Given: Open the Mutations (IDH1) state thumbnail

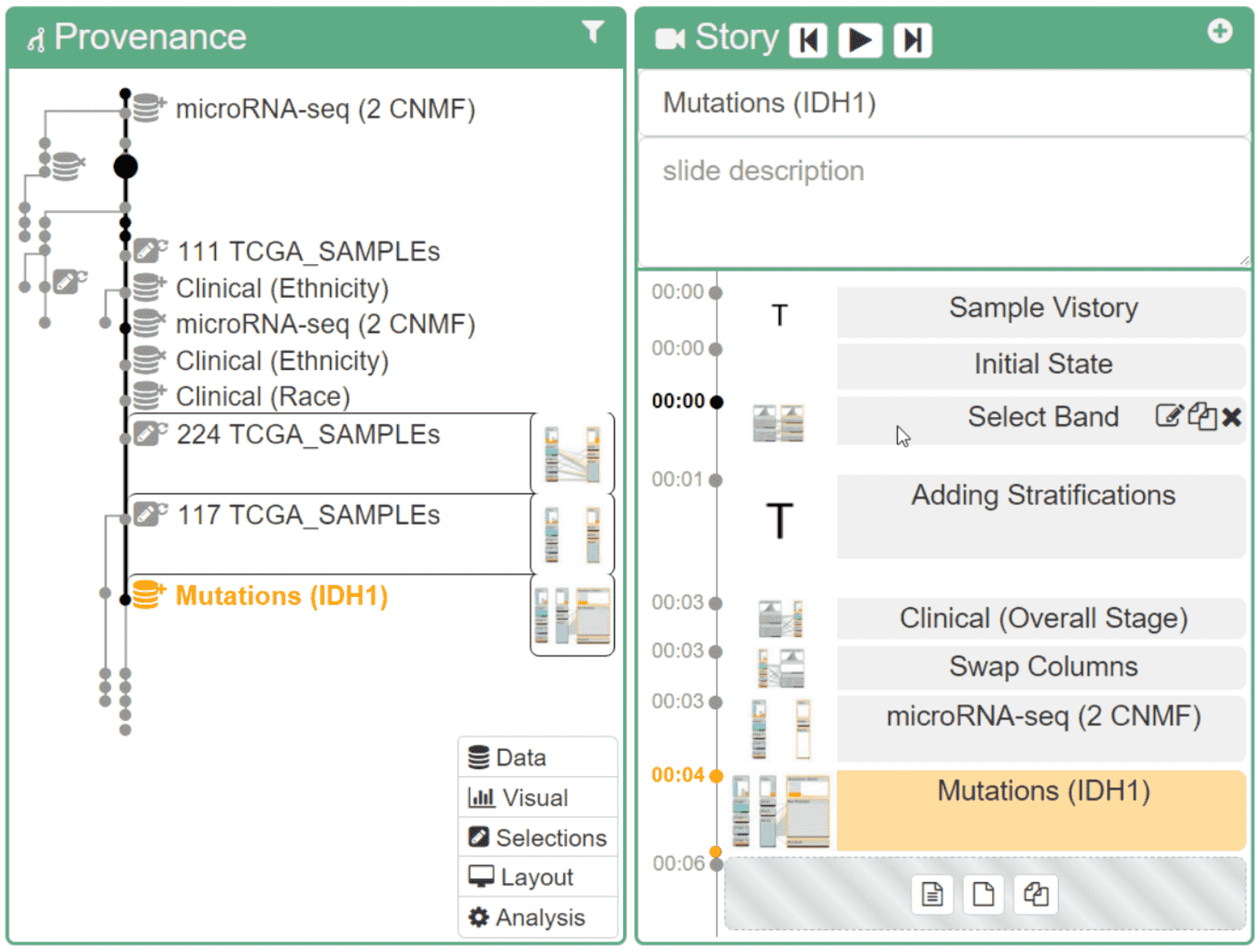Looking at the screenshot, I should click(x=573, y=615).
